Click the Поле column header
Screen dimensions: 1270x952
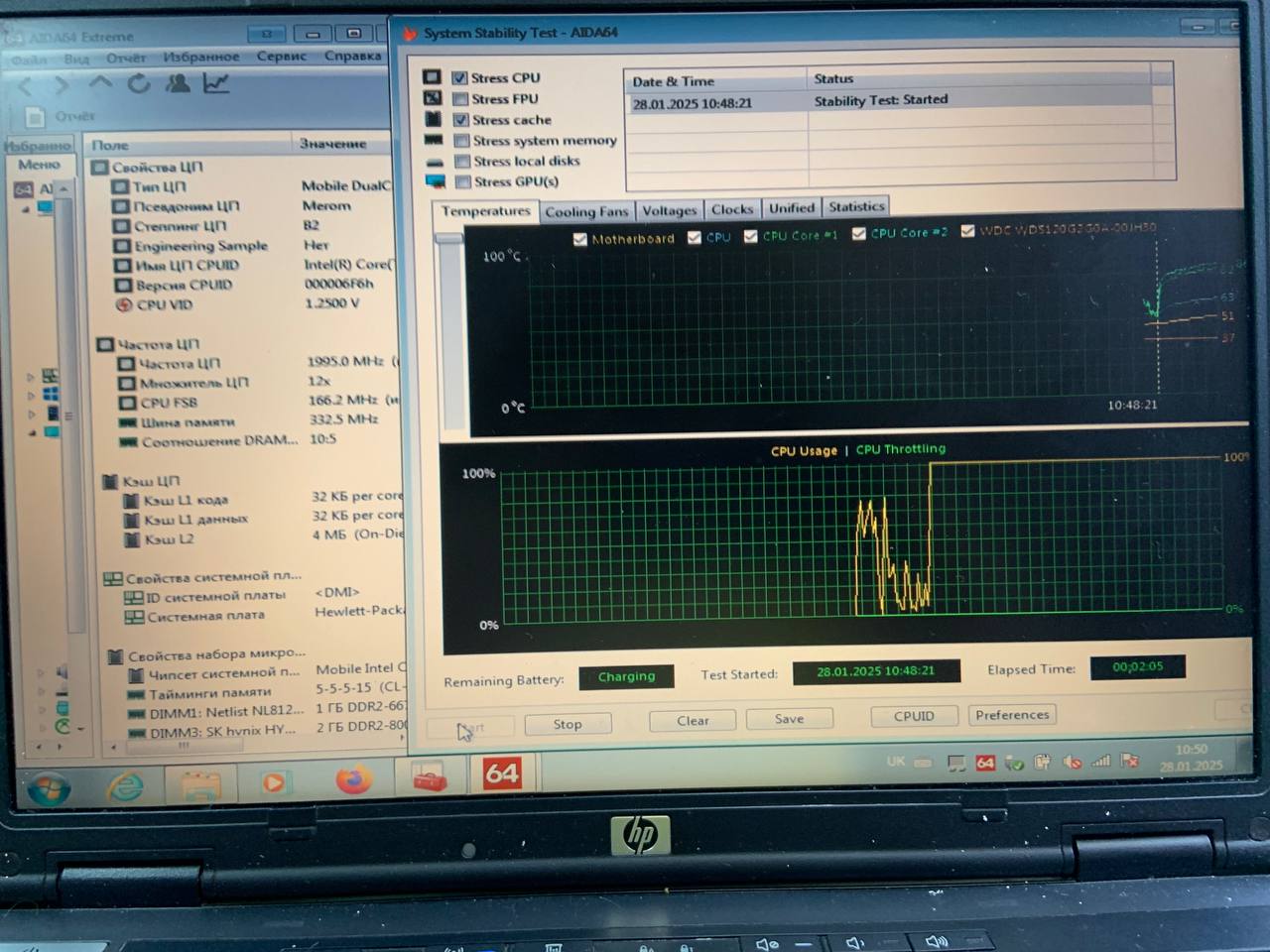188,145
